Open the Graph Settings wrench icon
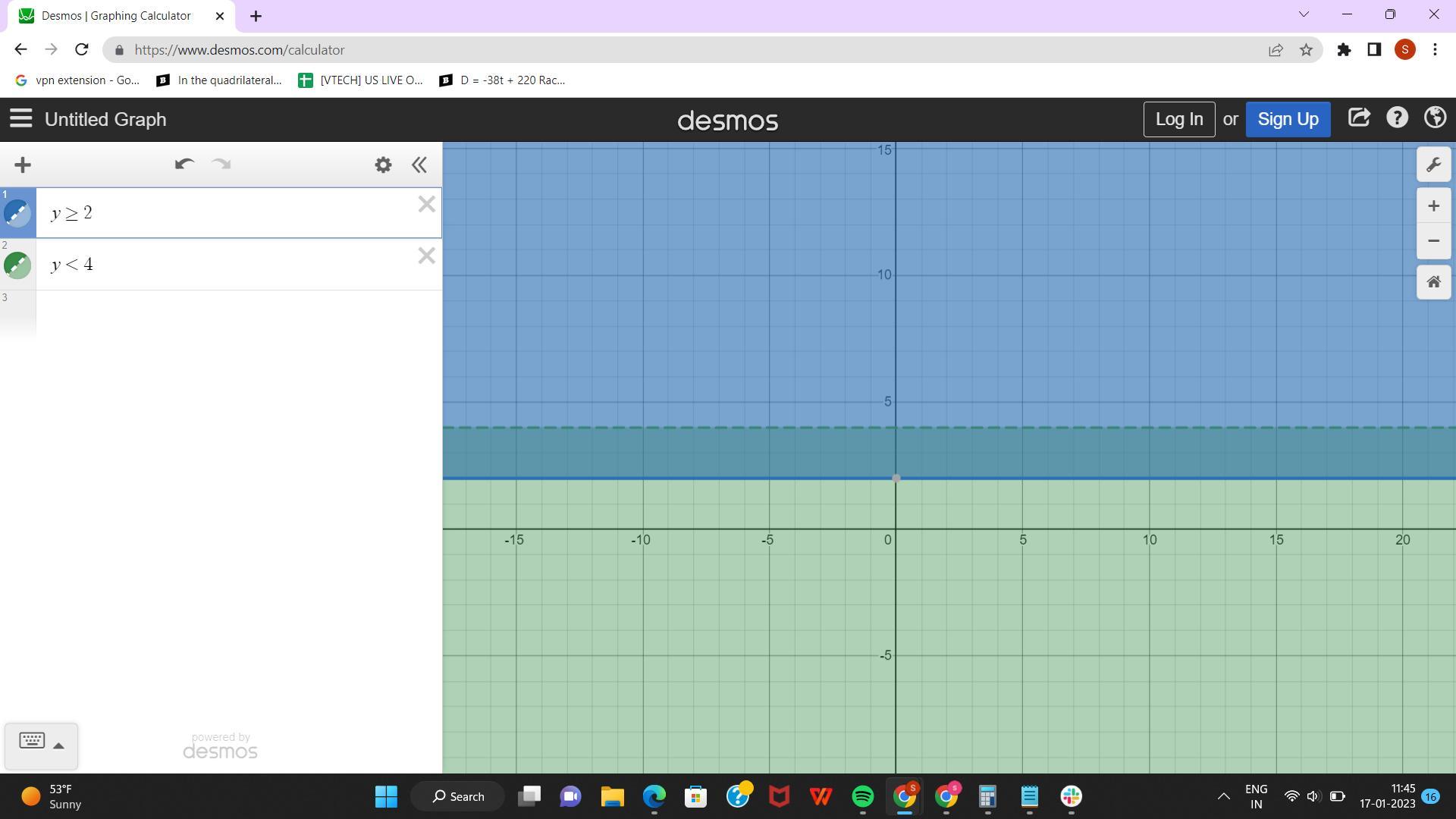The height and width of the screenshot is (819, 1456). 1433,165
